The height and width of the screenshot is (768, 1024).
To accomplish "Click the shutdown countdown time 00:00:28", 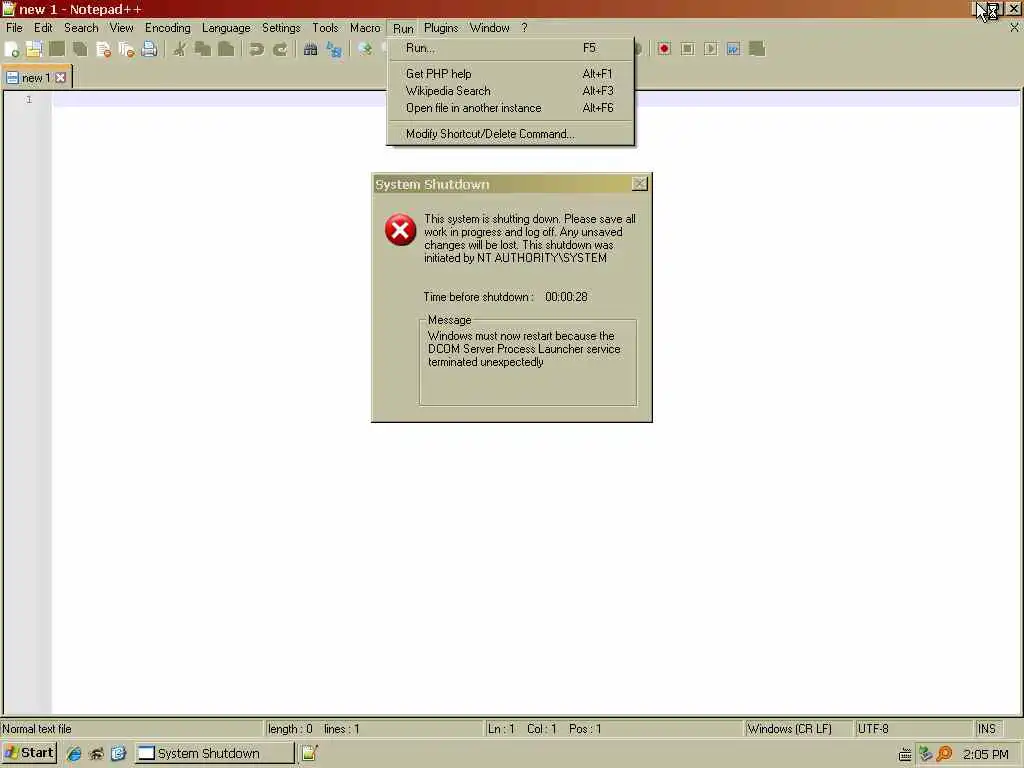I will [566, 296].
